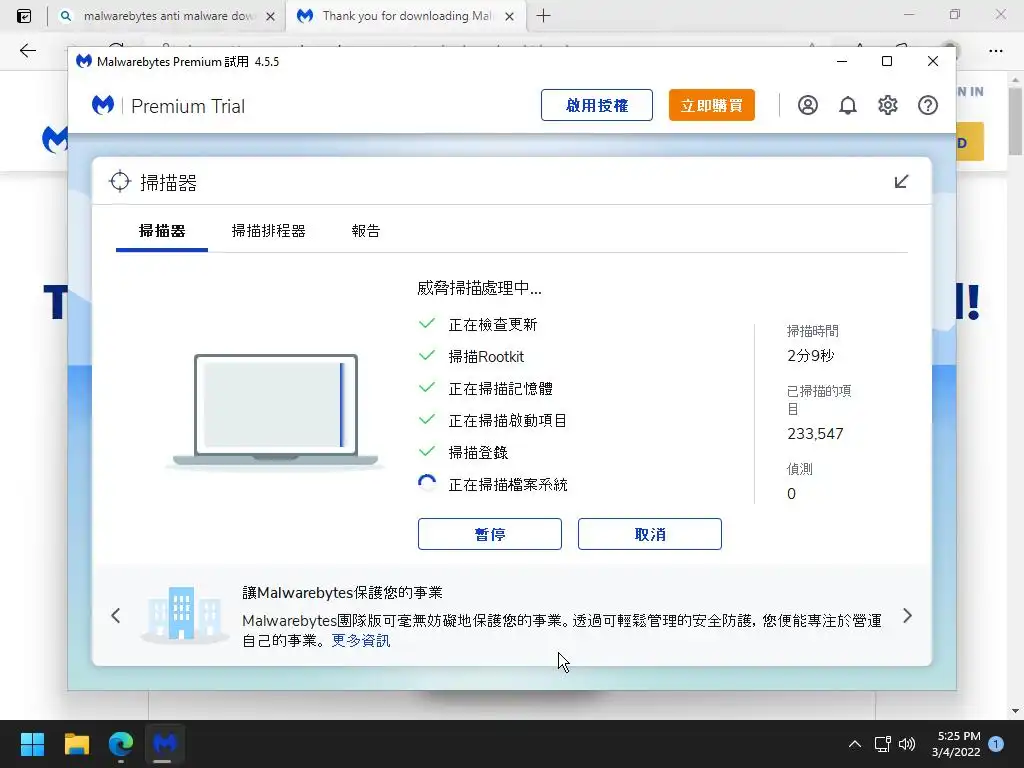Click the 正在掃描記憶體 step
This screenshot has width=1024, height=768.
pos(500,389)
